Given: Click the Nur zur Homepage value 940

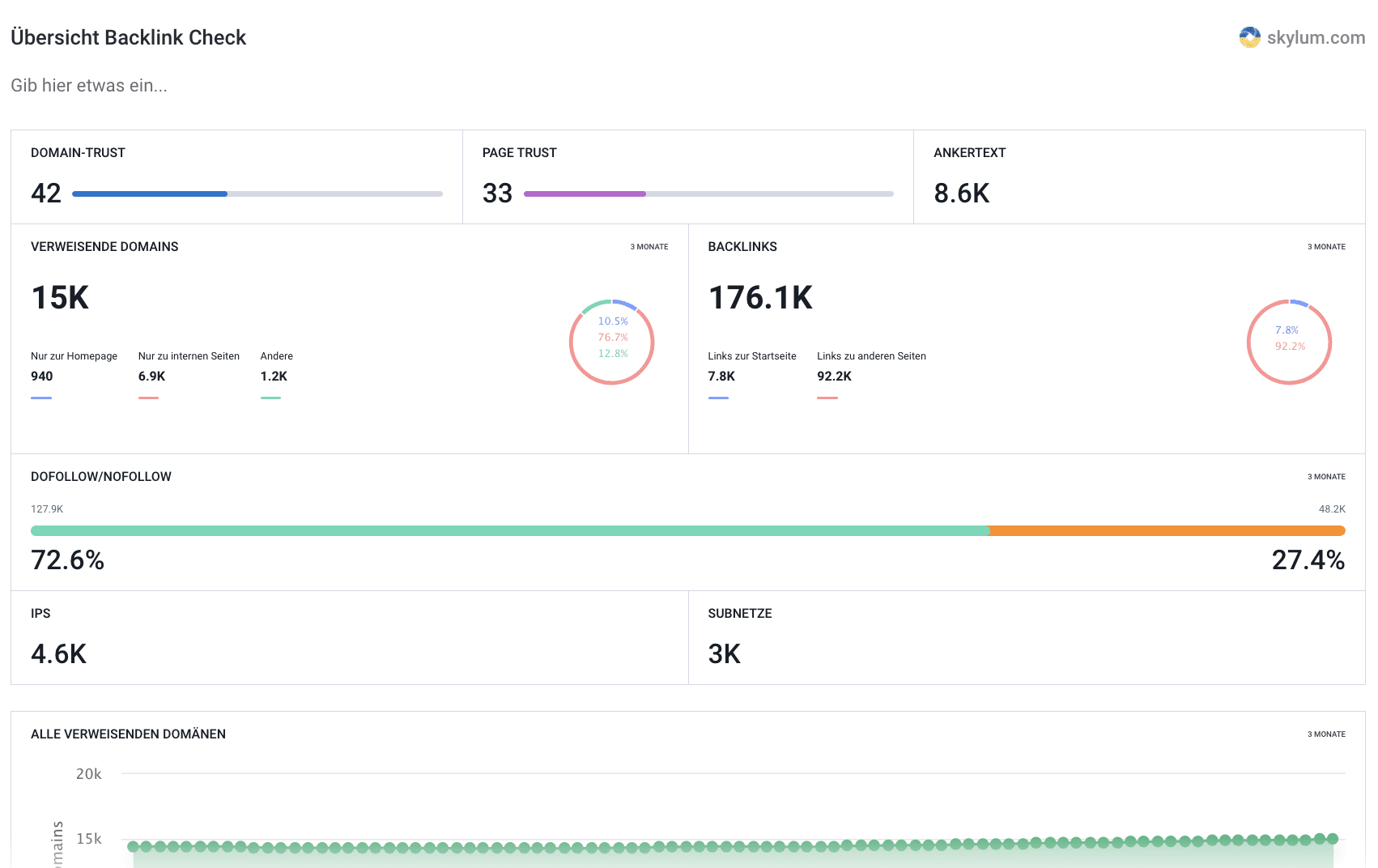Looking at the screenshot, I should coord(42,377).
